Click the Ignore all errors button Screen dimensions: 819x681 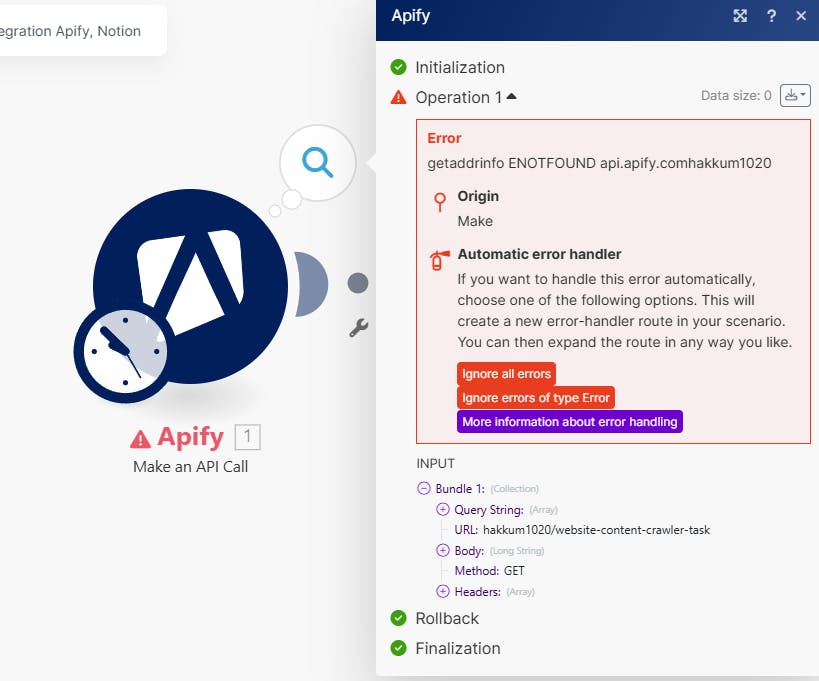point(506,374)
